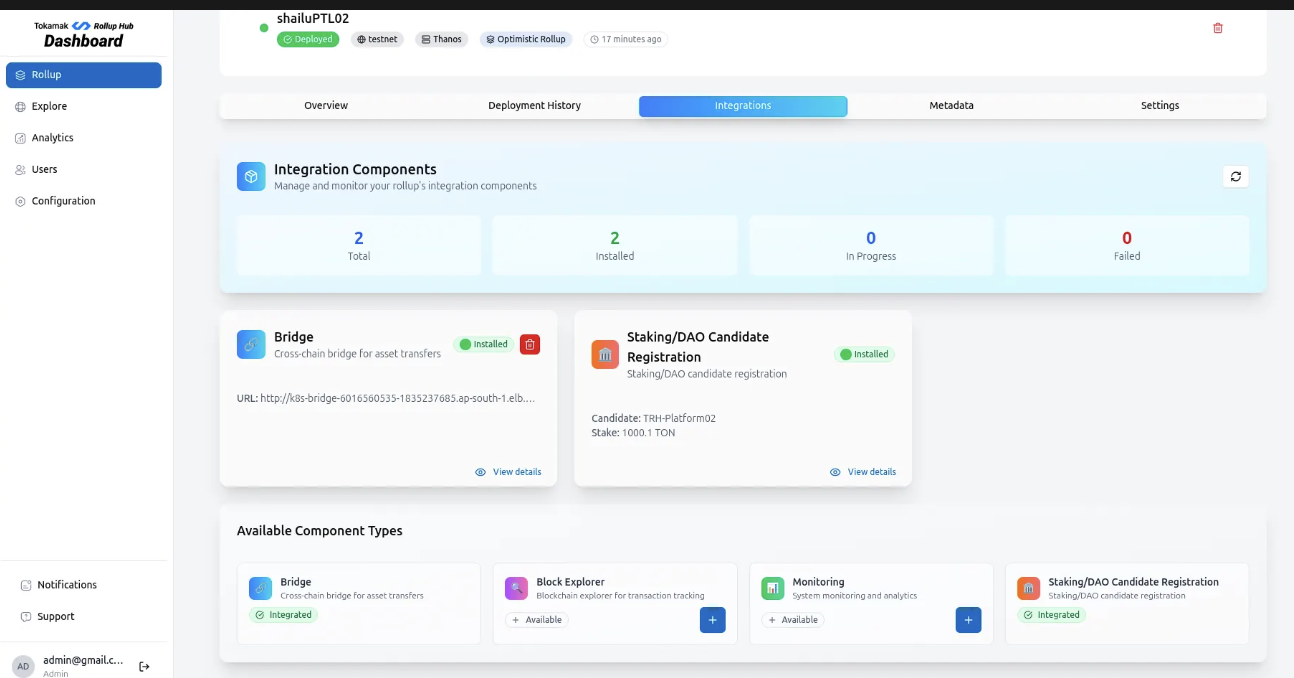
Task: Switch to the Deployment History tab
Action: (534, 106)
